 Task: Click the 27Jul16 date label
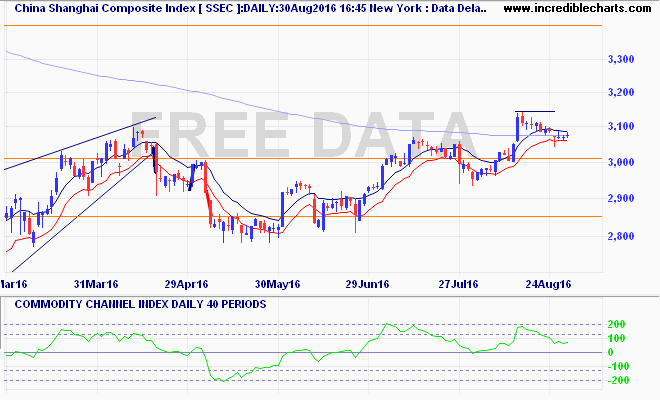(x=458, y=284)
